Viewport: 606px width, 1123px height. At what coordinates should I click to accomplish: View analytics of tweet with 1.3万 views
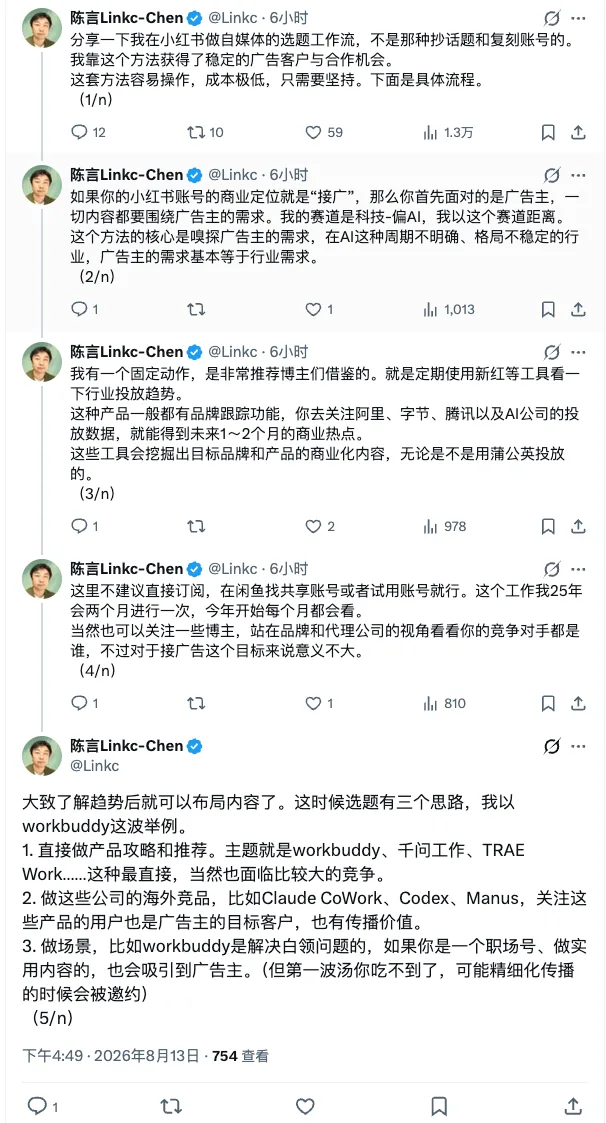[448, 132]
